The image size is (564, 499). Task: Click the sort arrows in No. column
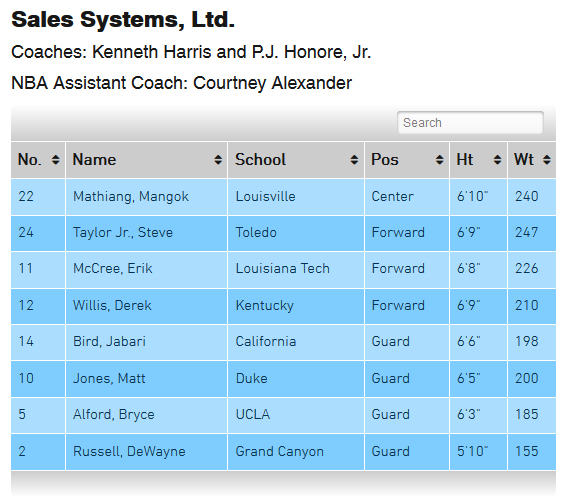(x=55, y=160)
